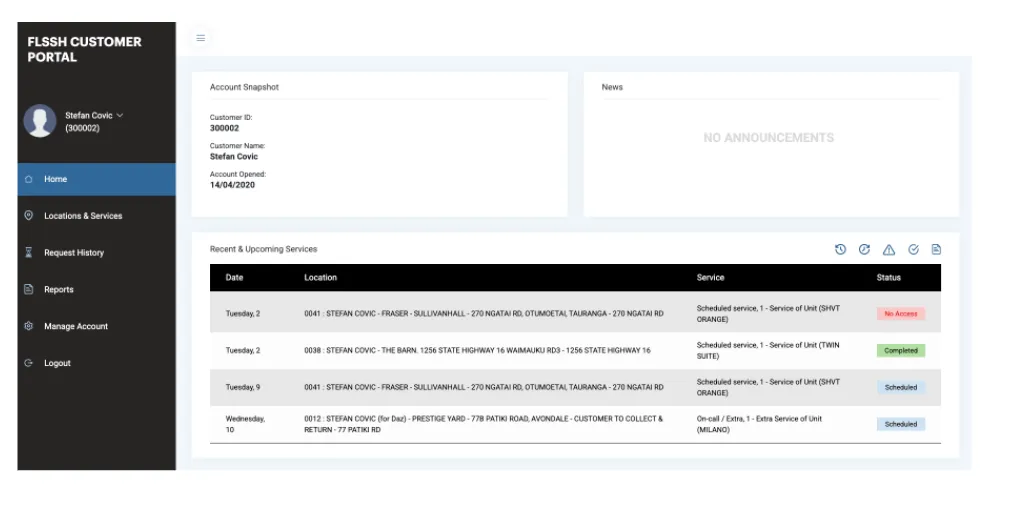Click the Location column header
Screen dimensions: 1028x510
pos(320,277)
